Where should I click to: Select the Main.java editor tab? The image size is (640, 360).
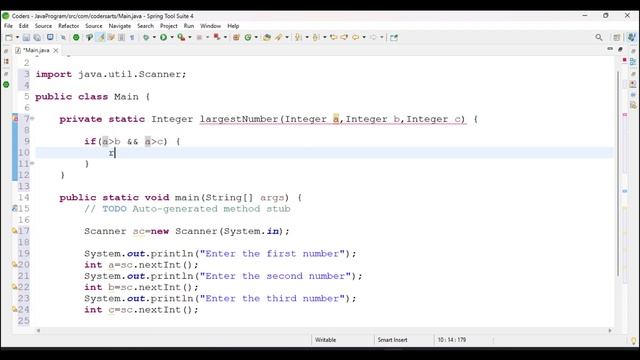(36, 50)
